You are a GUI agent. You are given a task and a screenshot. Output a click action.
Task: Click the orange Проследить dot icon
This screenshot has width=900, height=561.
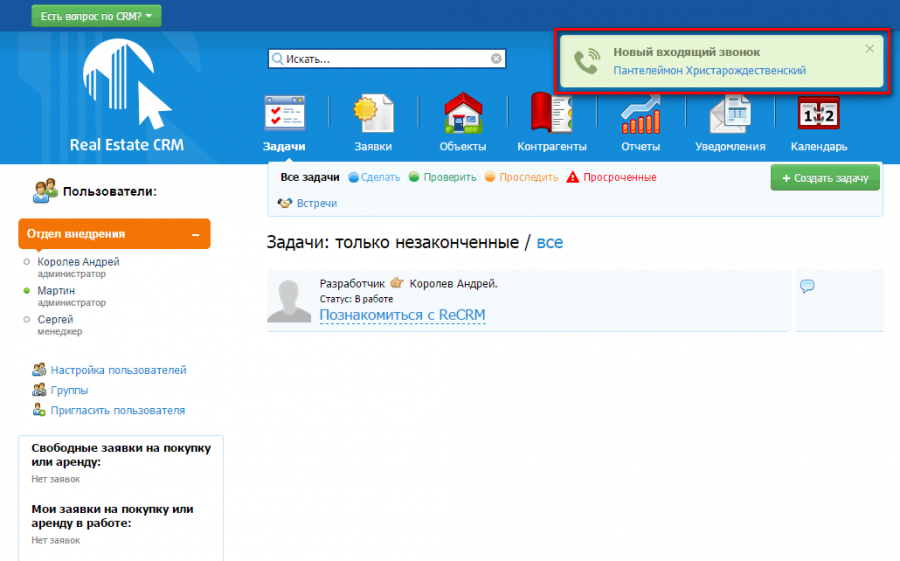(490, 177)
